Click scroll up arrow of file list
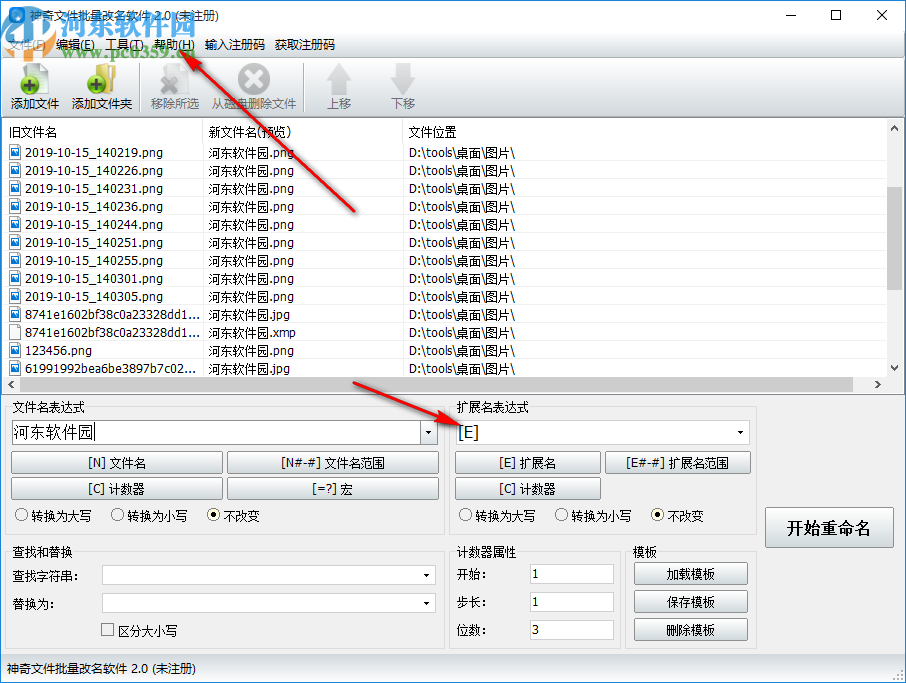 pos(894,128)
